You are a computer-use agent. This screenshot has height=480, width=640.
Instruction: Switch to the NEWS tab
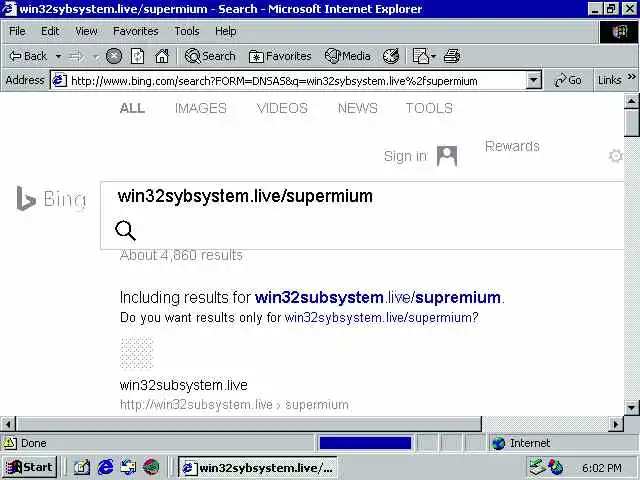coord(358,108)
